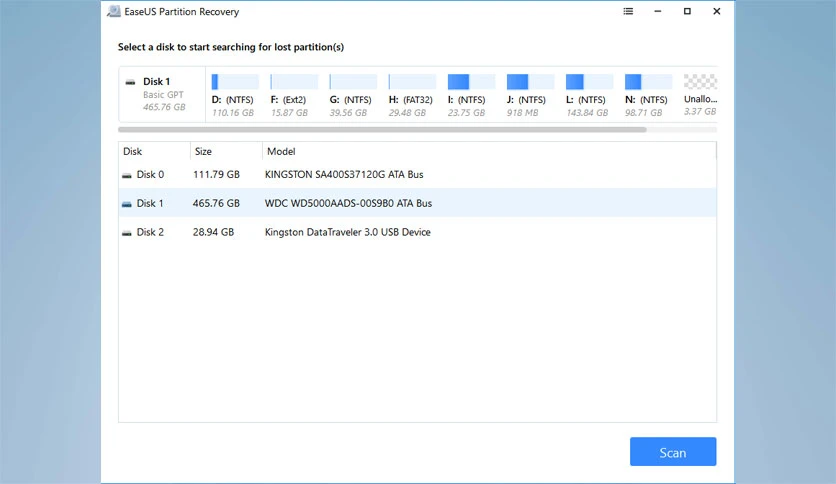
Task: Click the 15.87 GB size under F:
Action: coord(290,112)
